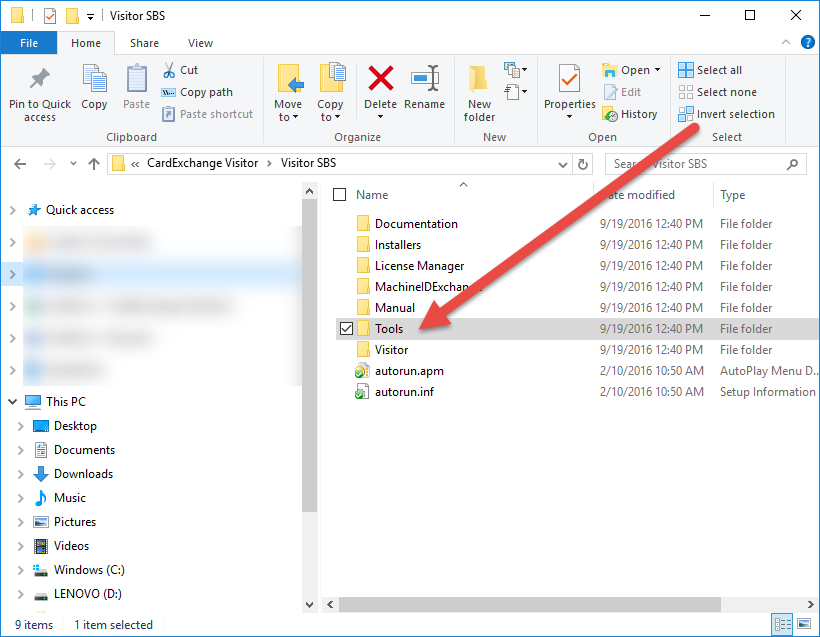Sort by the Type column header
820x637 pixels.
click(x=732, y=195)
